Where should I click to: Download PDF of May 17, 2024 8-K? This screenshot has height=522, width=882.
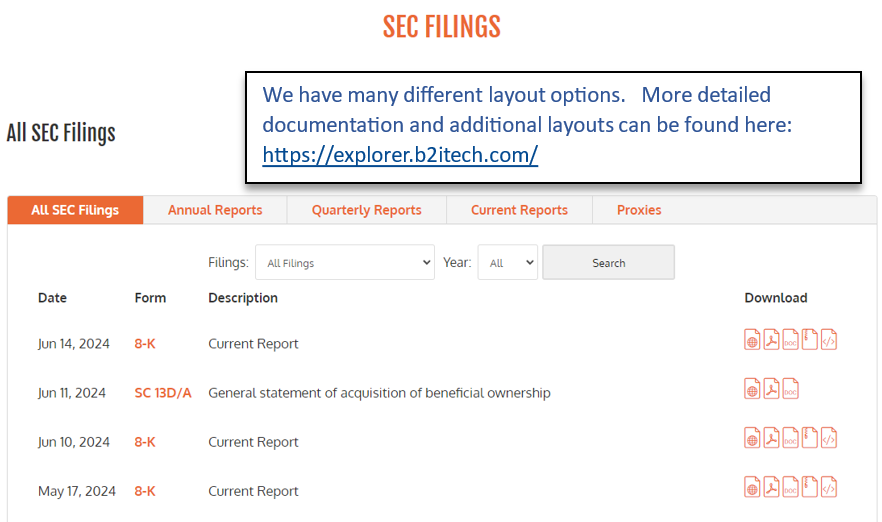pos(771,487)
